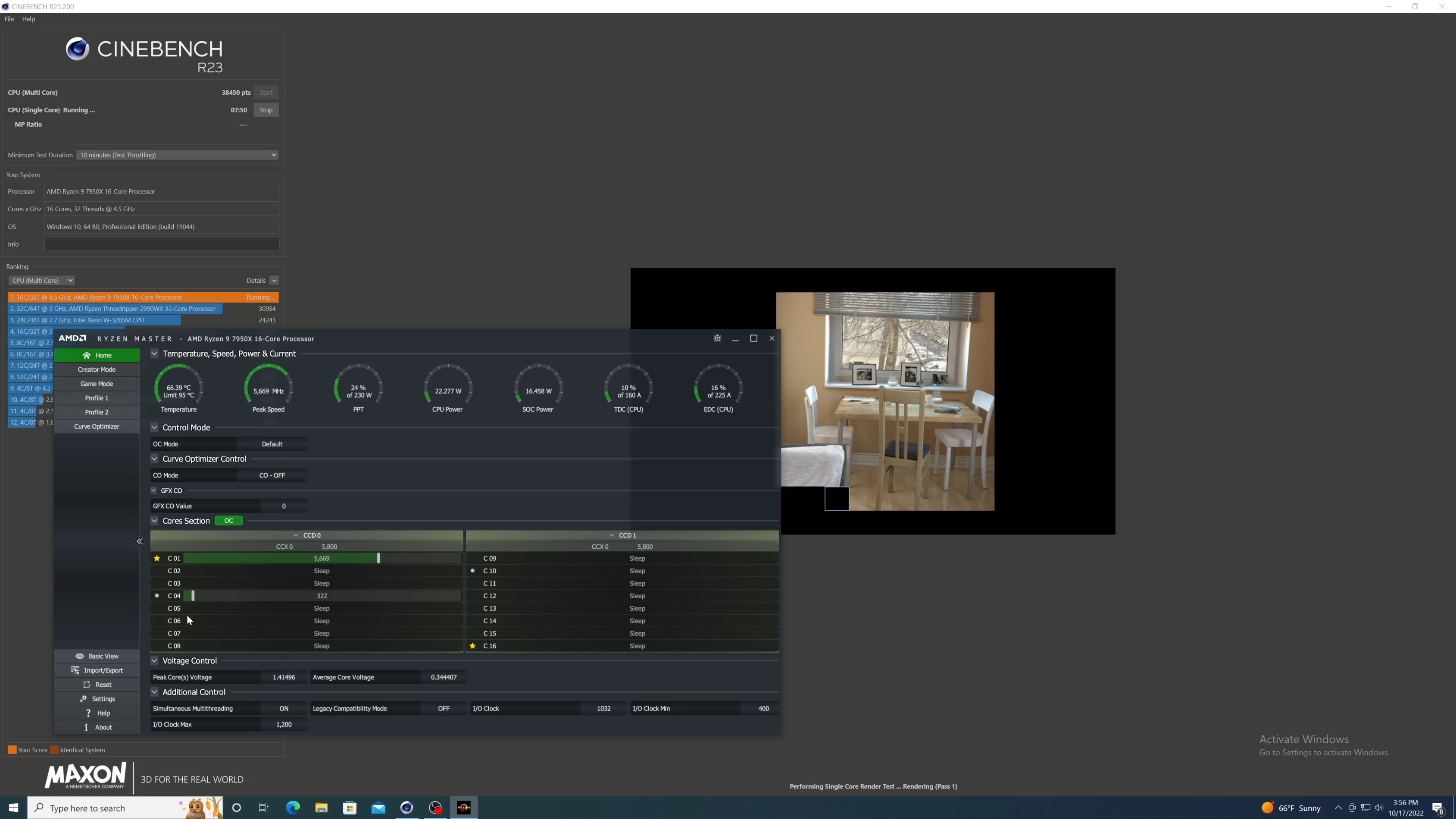Click the dot marker on core C 04
The width and height of the screenshot is (1456, 819).
[x=156, y=595]
